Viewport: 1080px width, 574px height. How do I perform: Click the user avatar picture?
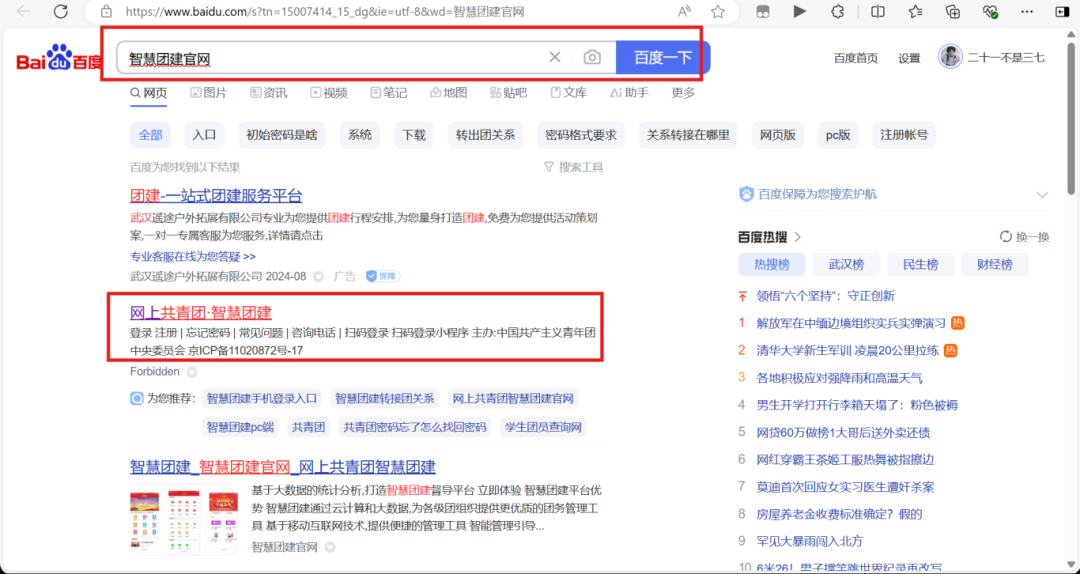pyautogui.click(x=950, y=57)
